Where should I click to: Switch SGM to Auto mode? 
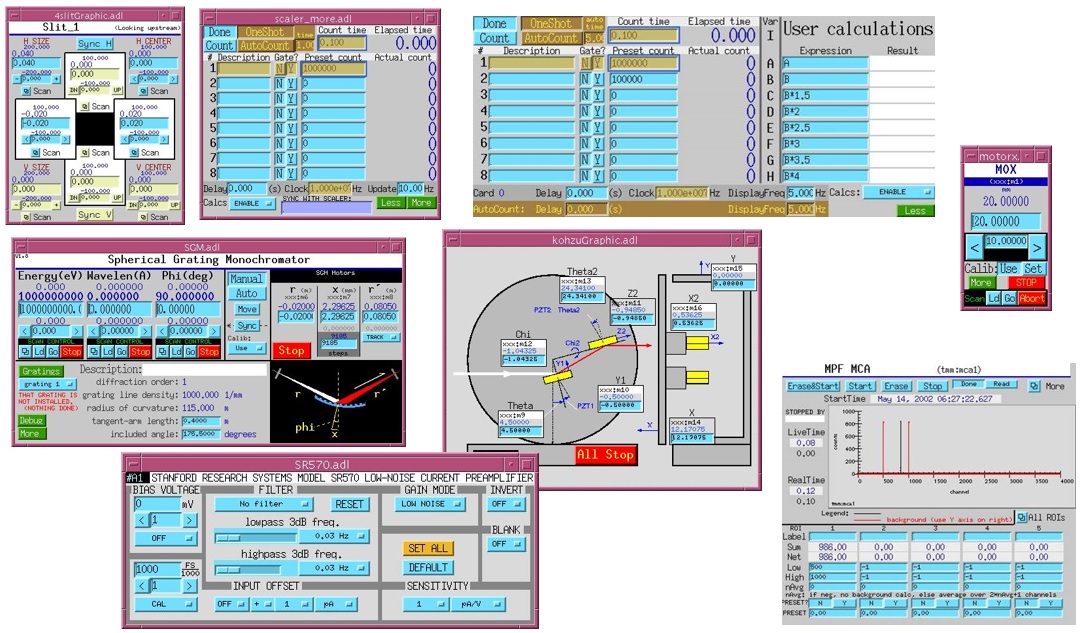(246, 294)
